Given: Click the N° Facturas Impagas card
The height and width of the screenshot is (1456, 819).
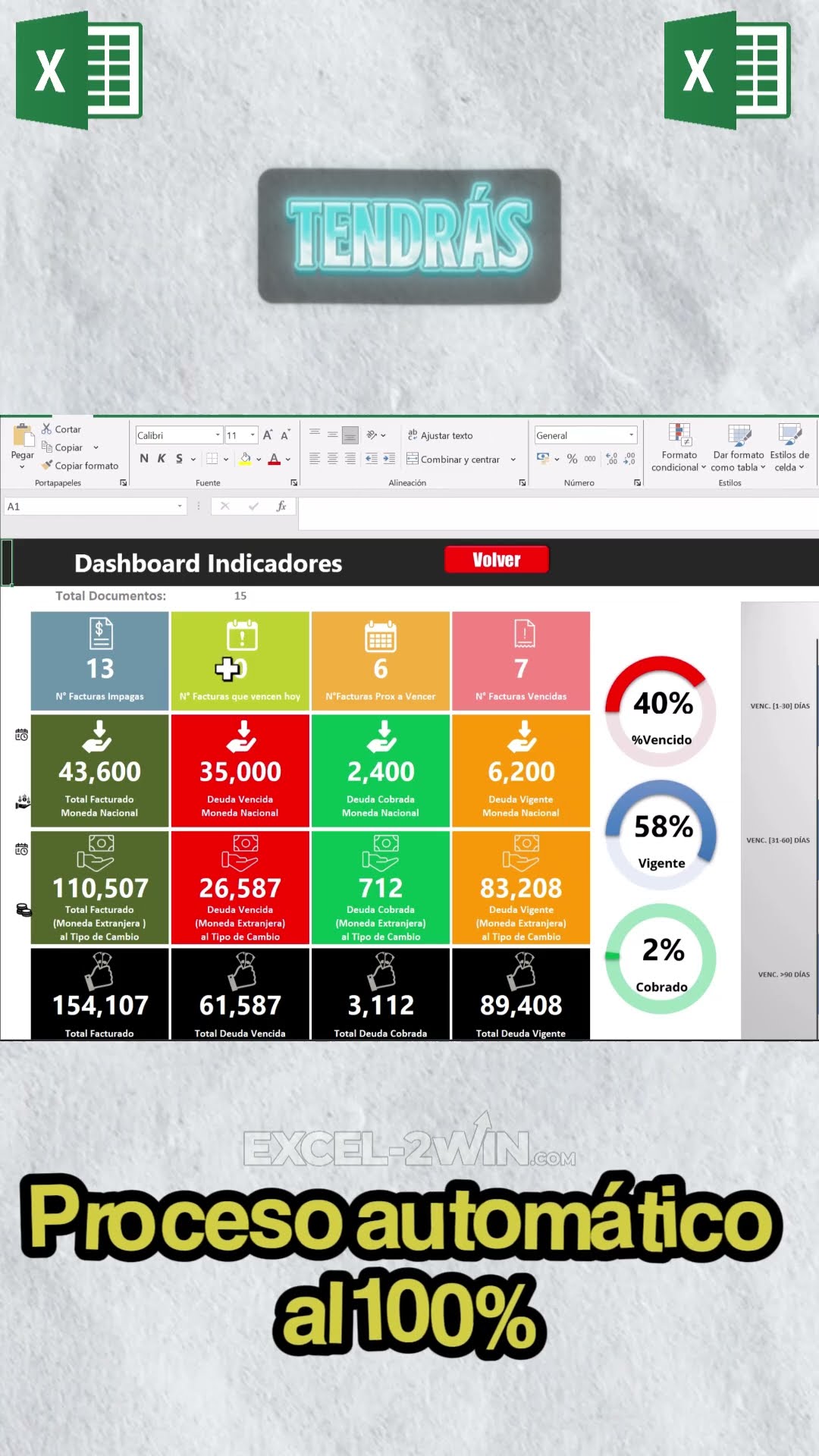Looking at the screenshot, I should coord(99,661).
